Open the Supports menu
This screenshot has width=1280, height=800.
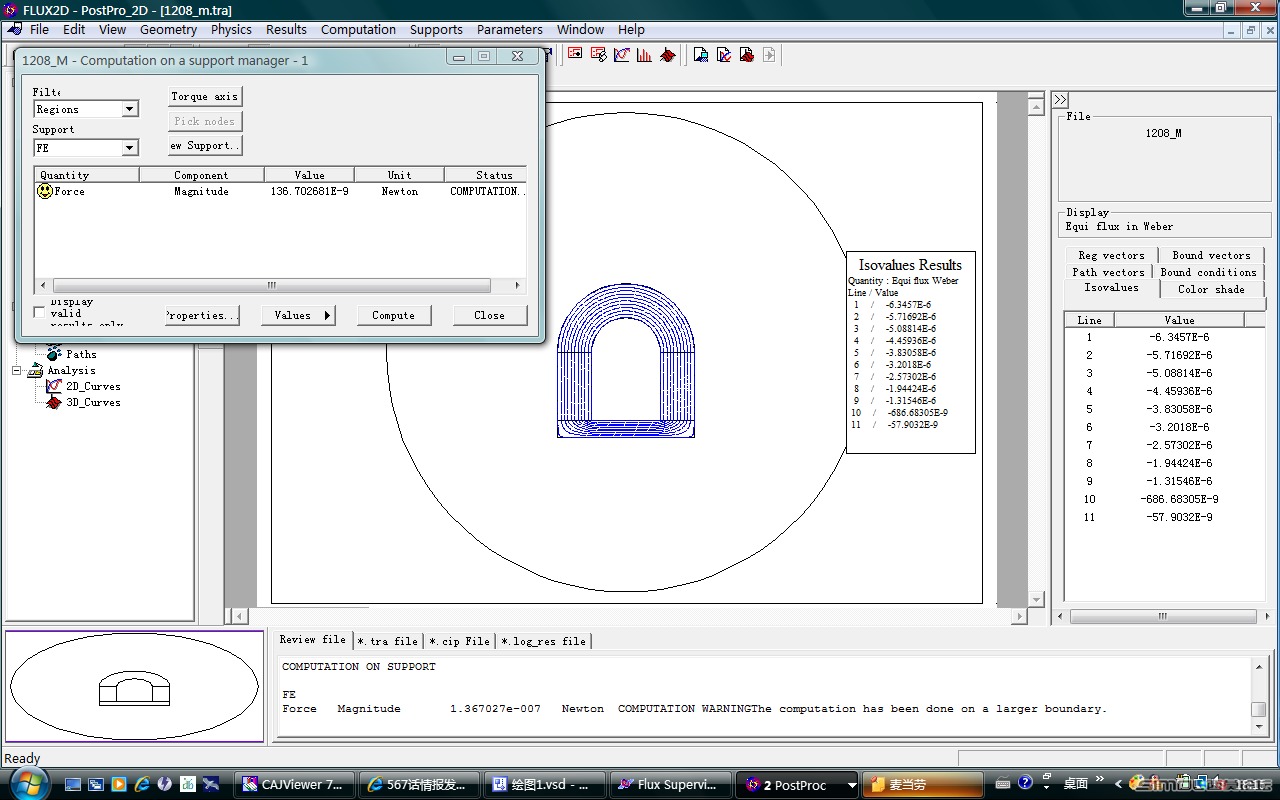[x=436, y=29]
